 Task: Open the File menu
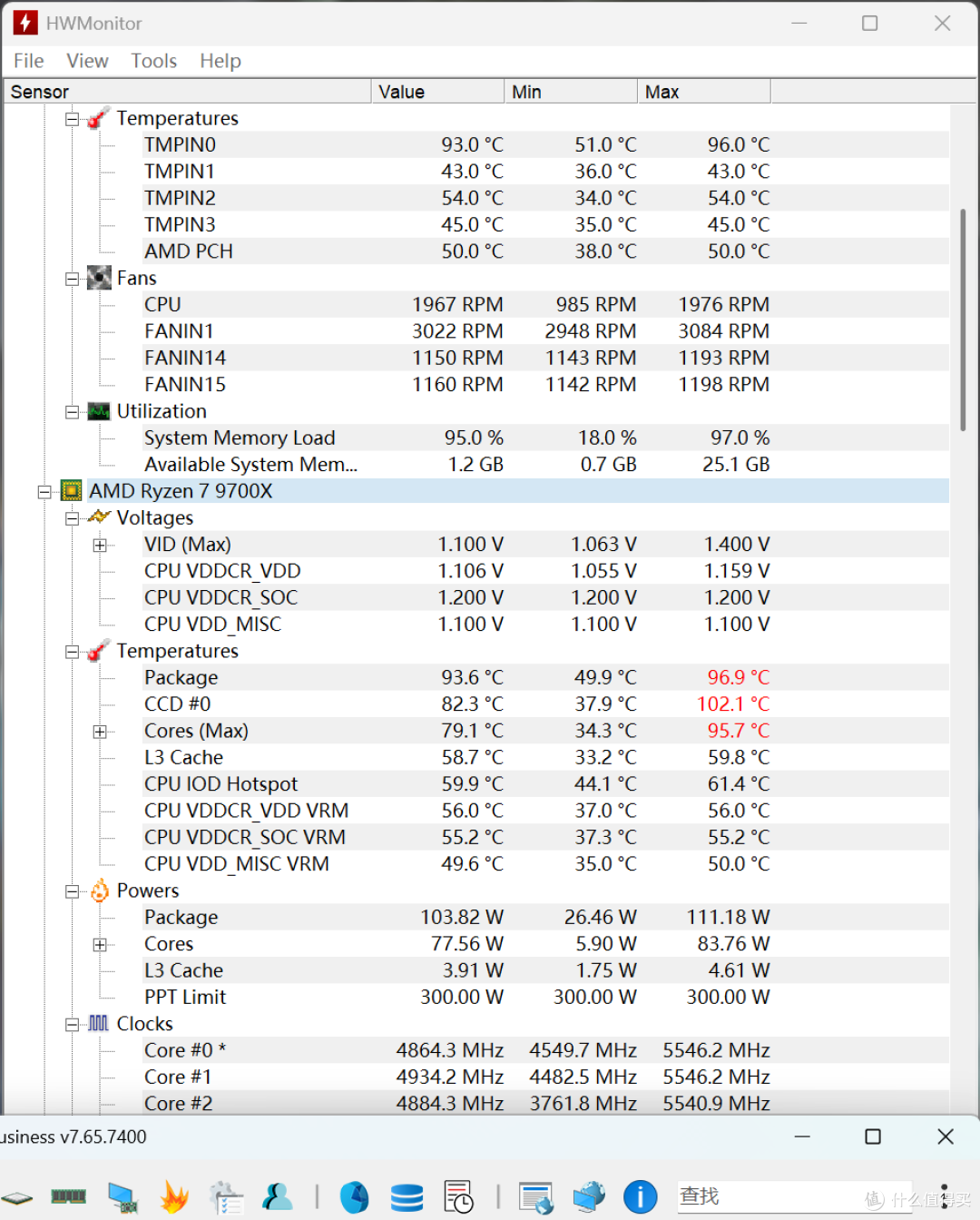click(28, 61)
